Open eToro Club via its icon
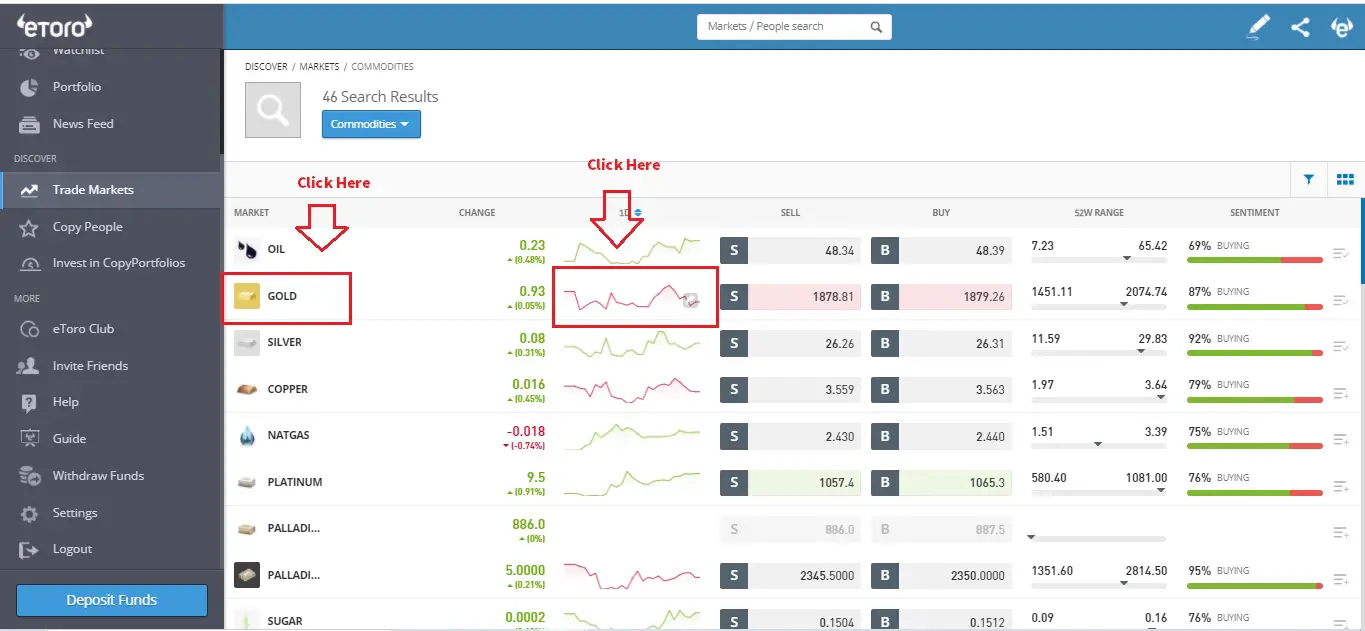 (x=30, y=329)
